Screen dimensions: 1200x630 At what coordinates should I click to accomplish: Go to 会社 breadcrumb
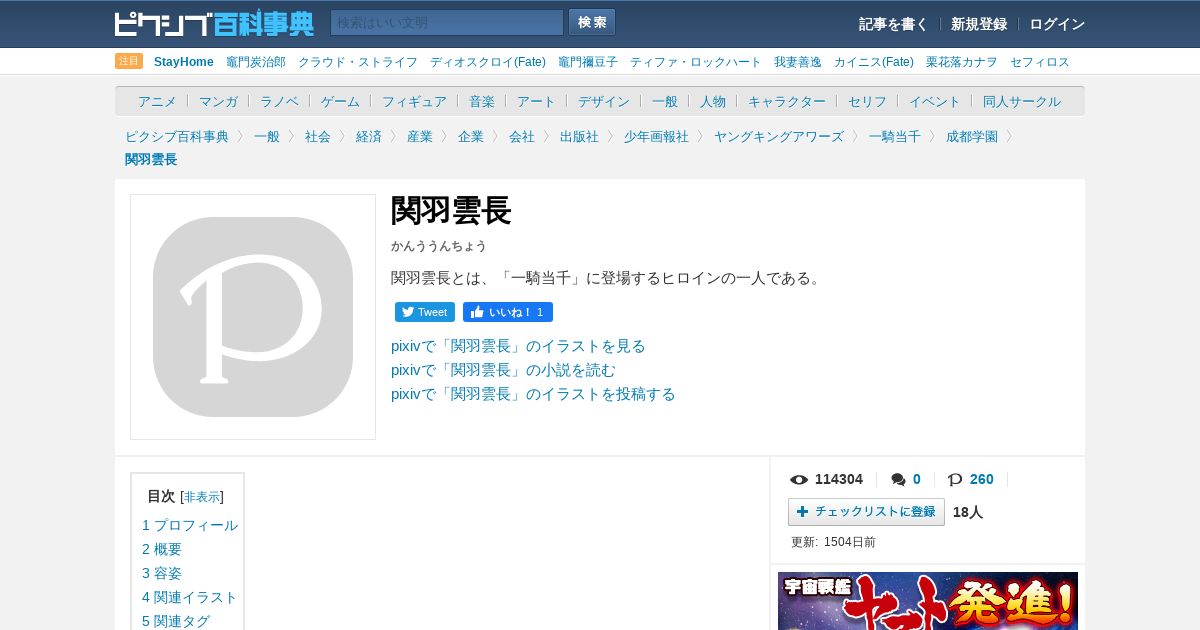(x=522, y=136)
